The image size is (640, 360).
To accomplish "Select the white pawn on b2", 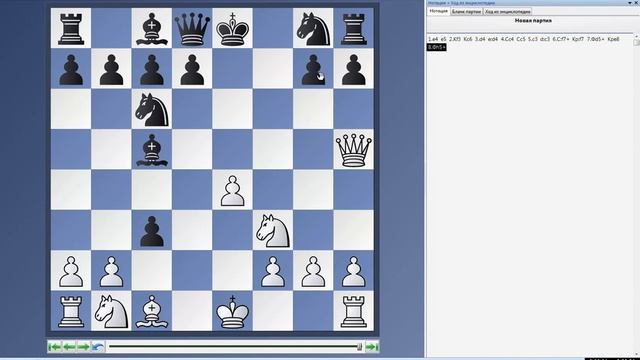I will point(111,271).
